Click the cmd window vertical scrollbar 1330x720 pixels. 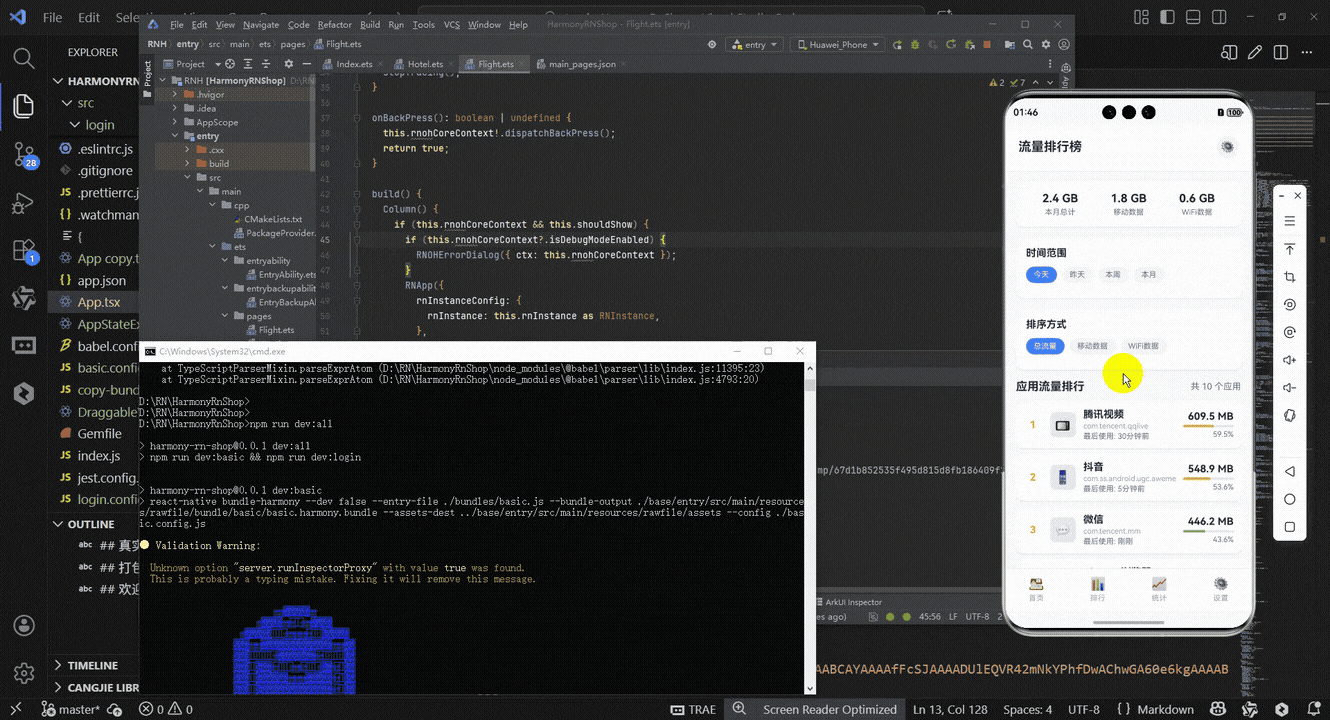tap(811, 527)
